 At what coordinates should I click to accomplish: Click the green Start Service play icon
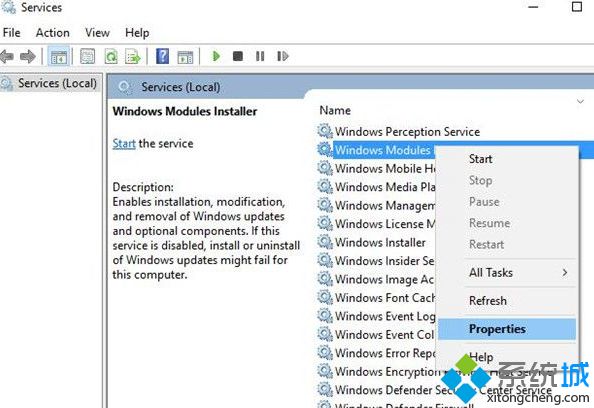(x=216, y=56)
